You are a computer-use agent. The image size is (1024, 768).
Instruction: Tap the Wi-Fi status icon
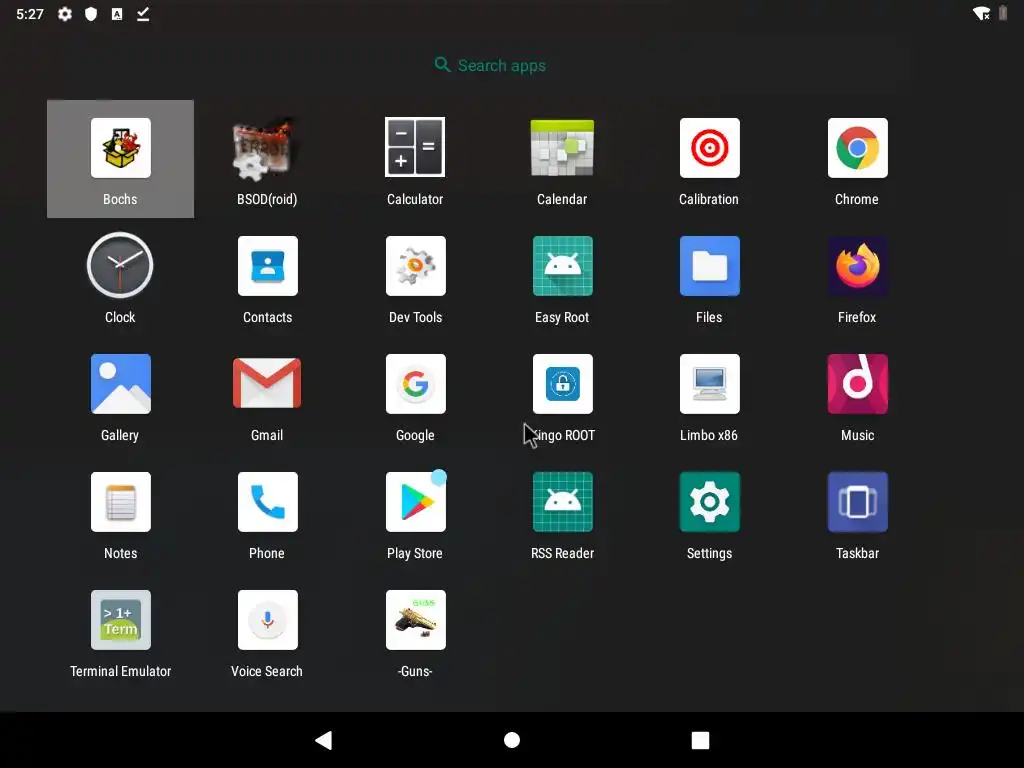tap(981, 14)
